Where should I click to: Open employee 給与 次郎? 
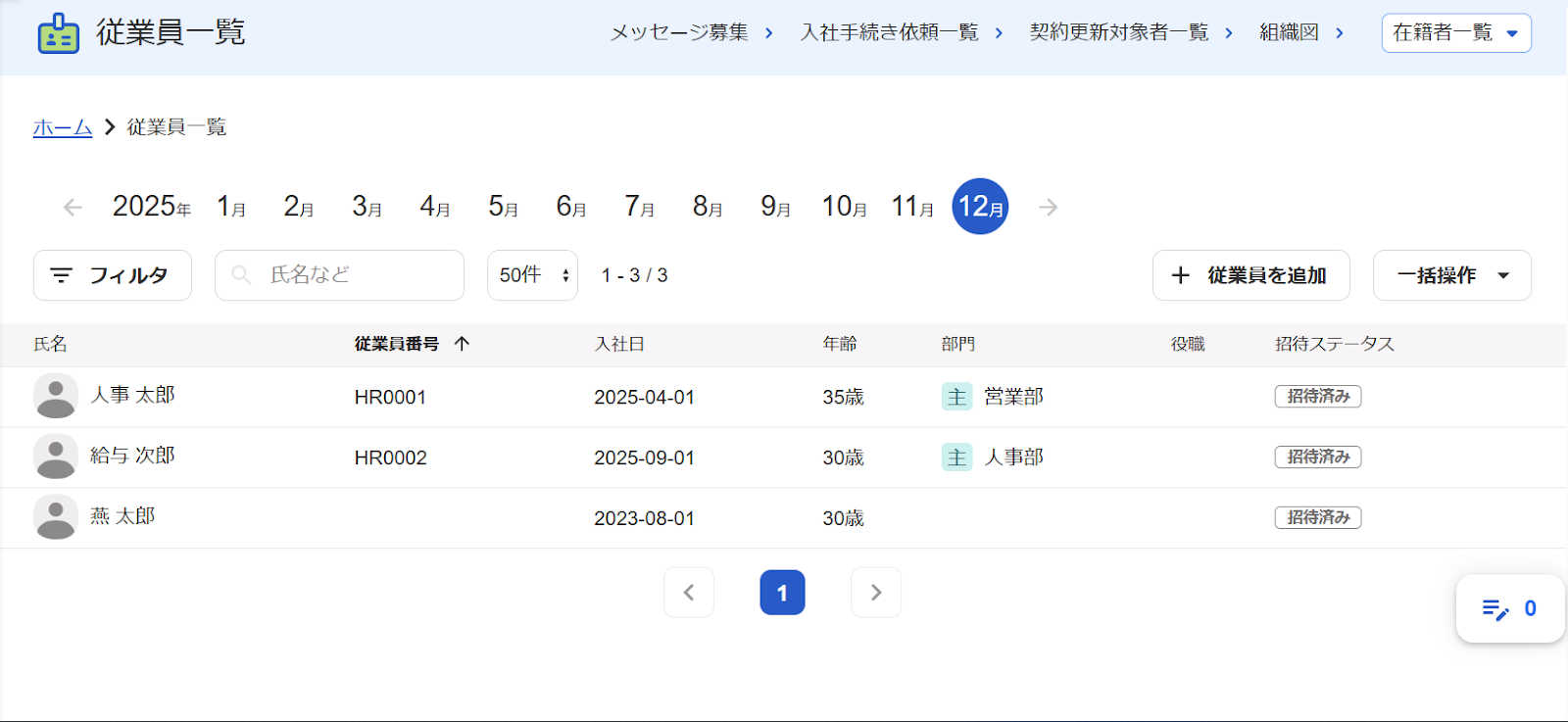(132, 456)
